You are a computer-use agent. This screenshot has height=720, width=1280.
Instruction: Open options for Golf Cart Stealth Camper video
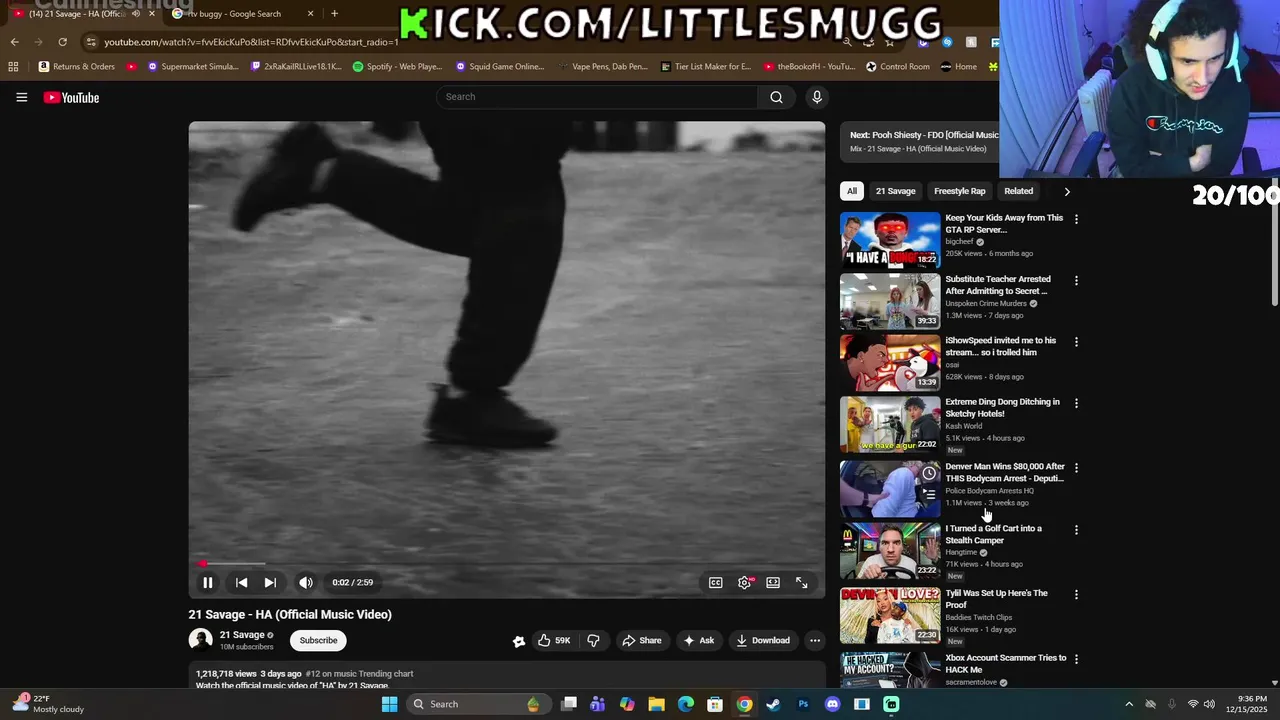click(x=1076, y=529)
